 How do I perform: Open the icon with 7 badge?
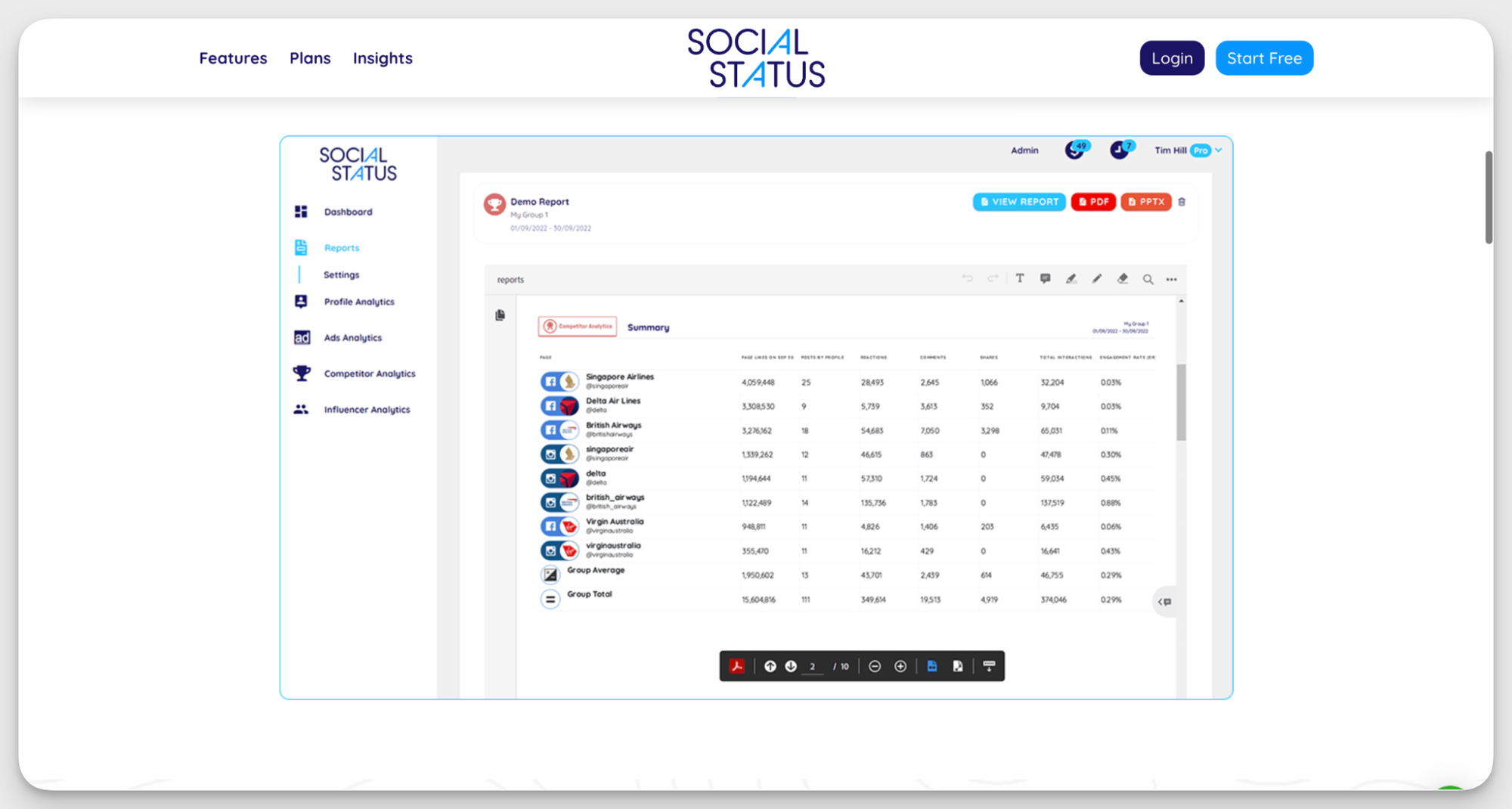1121,150
